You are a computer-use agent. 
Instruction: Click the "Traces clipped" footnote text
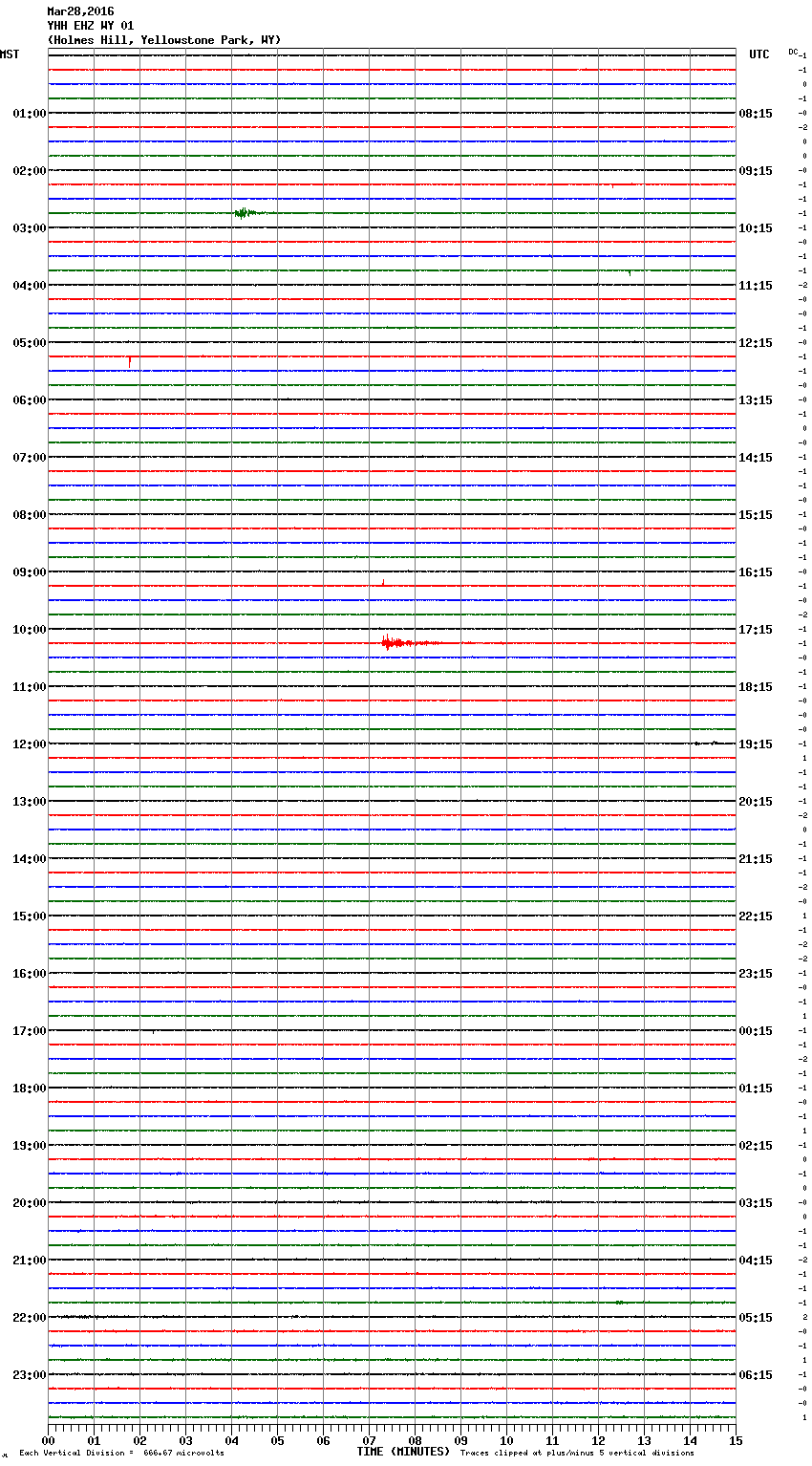coord(577,1453)
